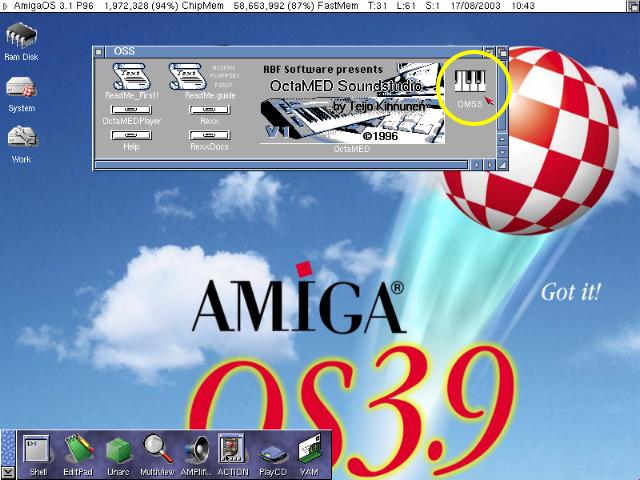Viewport: 640px width, 480px height.
Task: Click the OSS window size gadget
Action: click(502, 164)
